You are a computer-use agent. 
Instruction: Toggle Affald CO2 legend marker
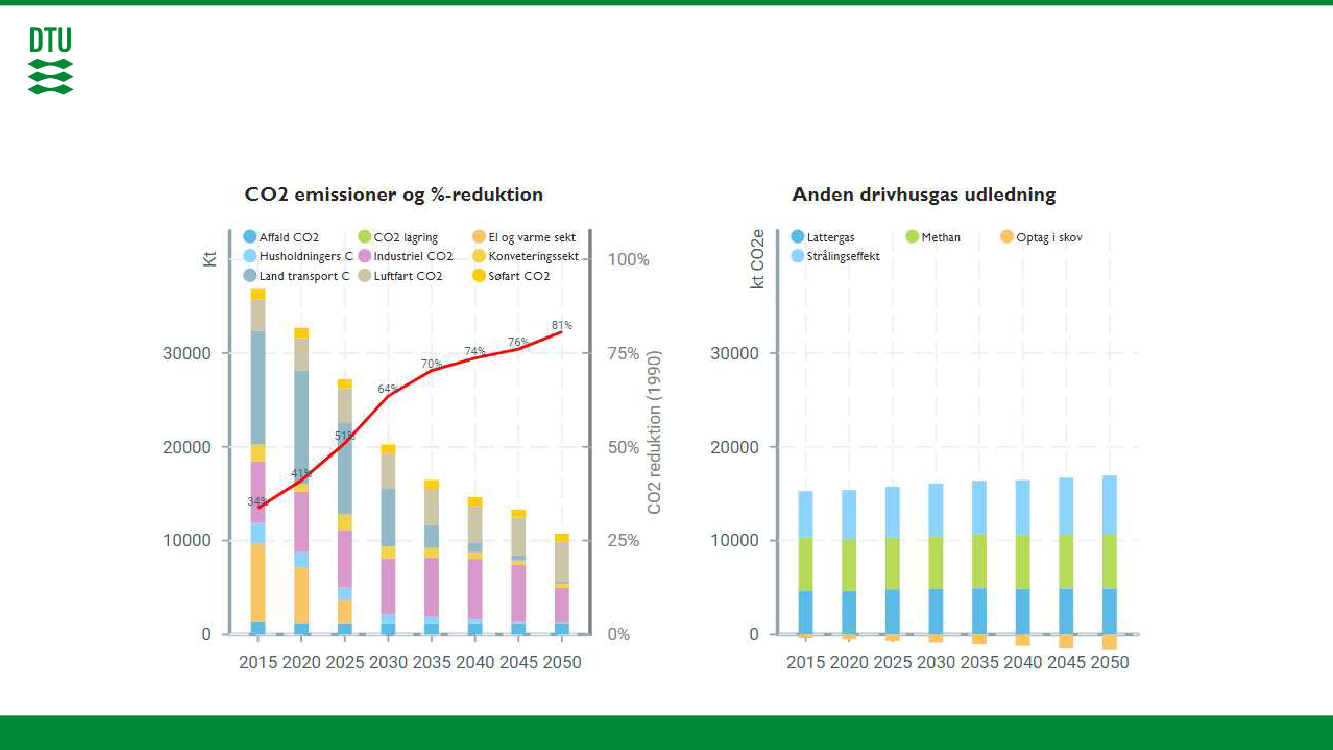point(250,237)
